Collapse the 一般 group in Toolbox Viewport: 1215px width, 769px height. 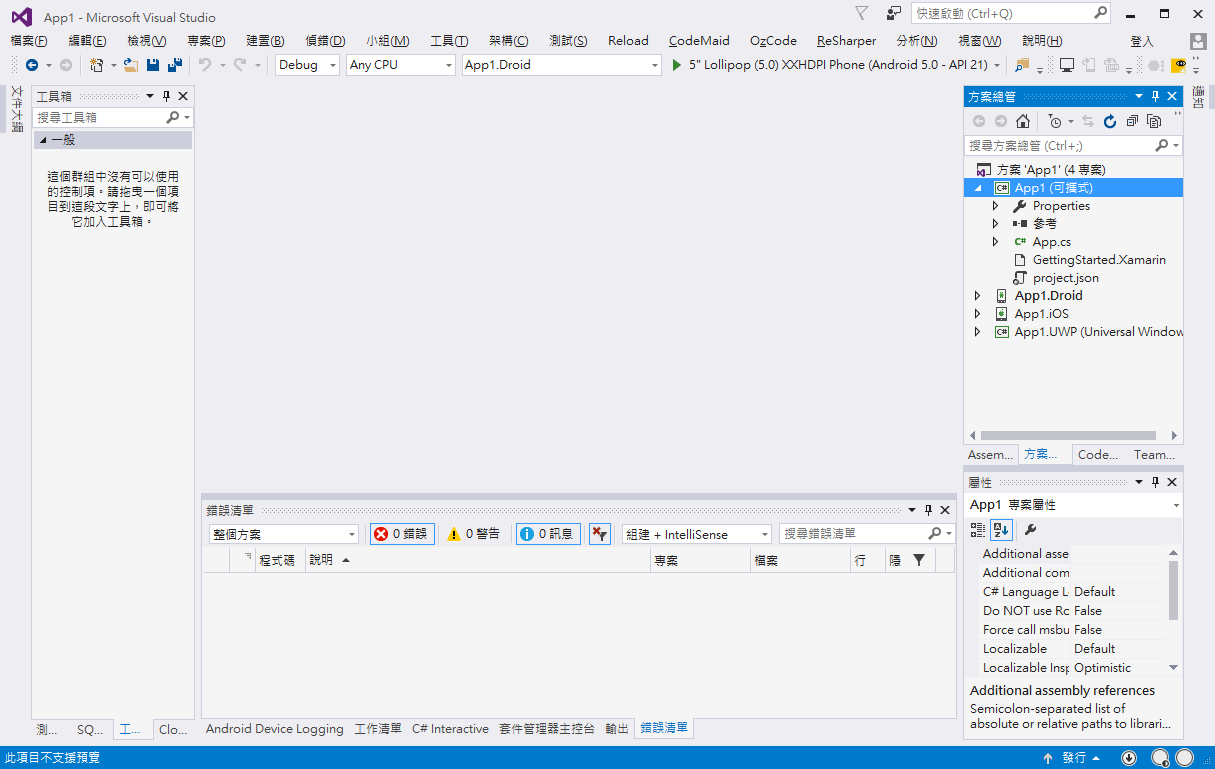(x=43, y=140)
